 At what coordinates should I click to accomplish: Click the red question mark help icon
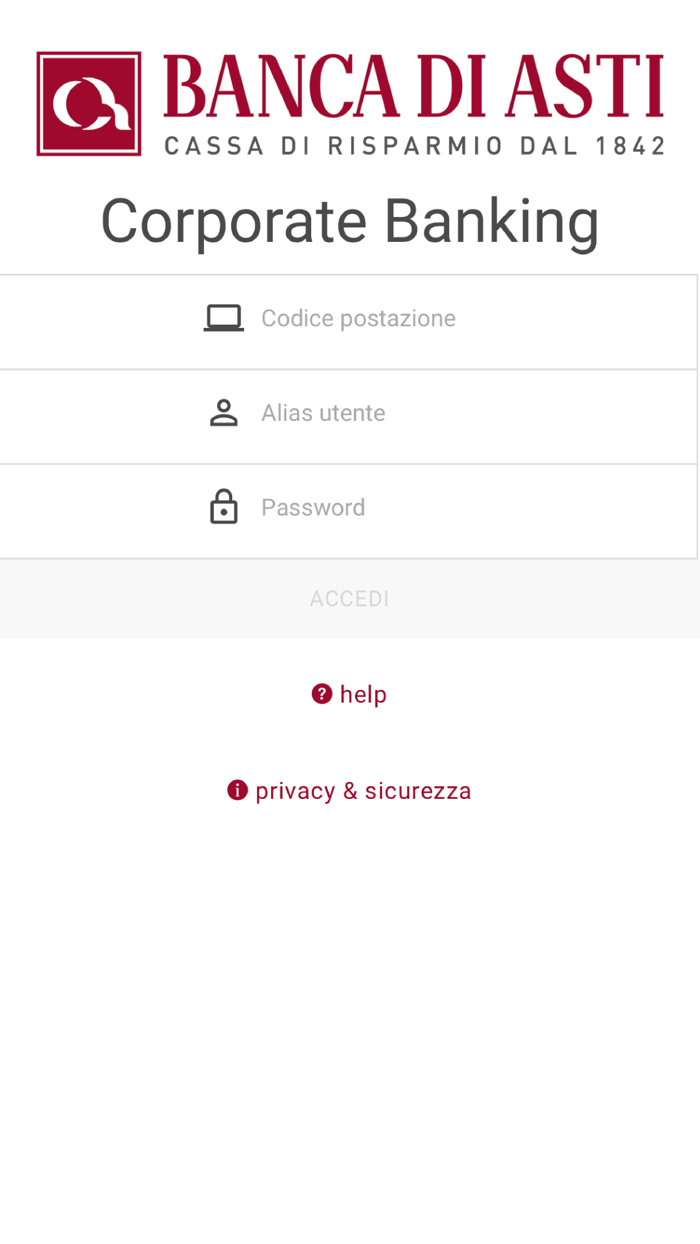(320, 693)
